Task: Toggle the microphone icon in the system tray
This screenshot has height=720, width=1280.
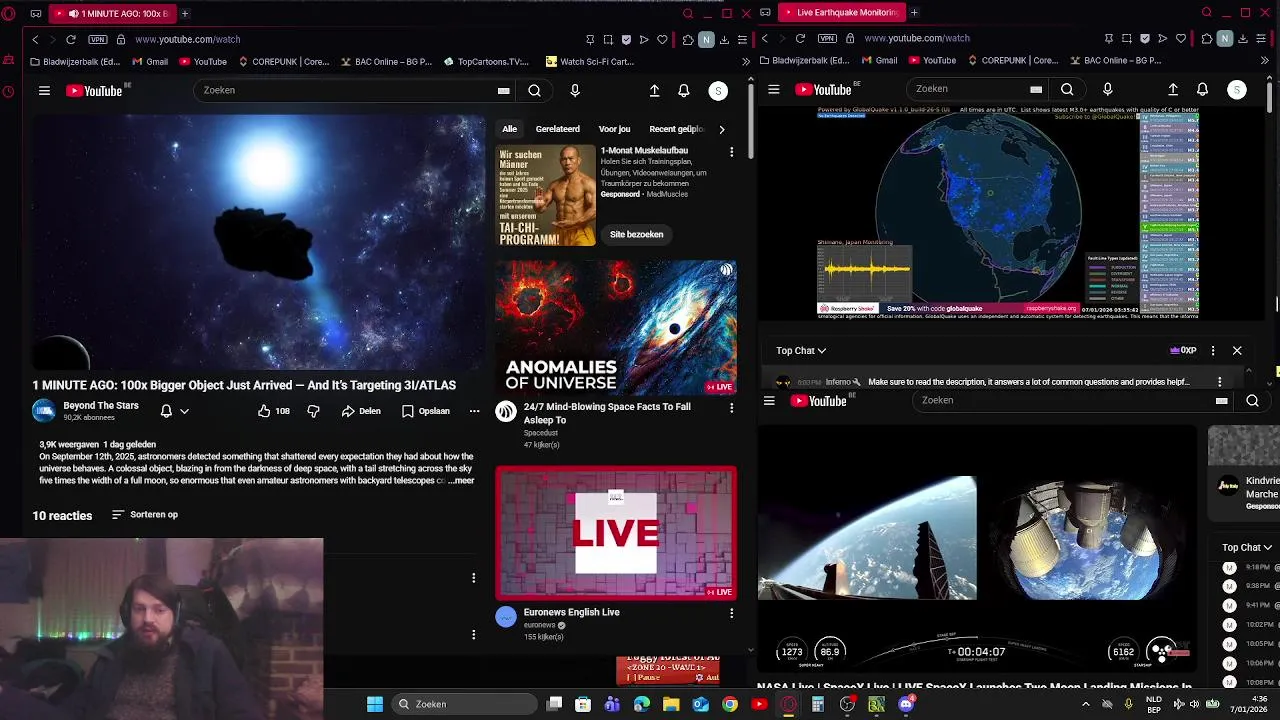Action: coord(1129,704)
